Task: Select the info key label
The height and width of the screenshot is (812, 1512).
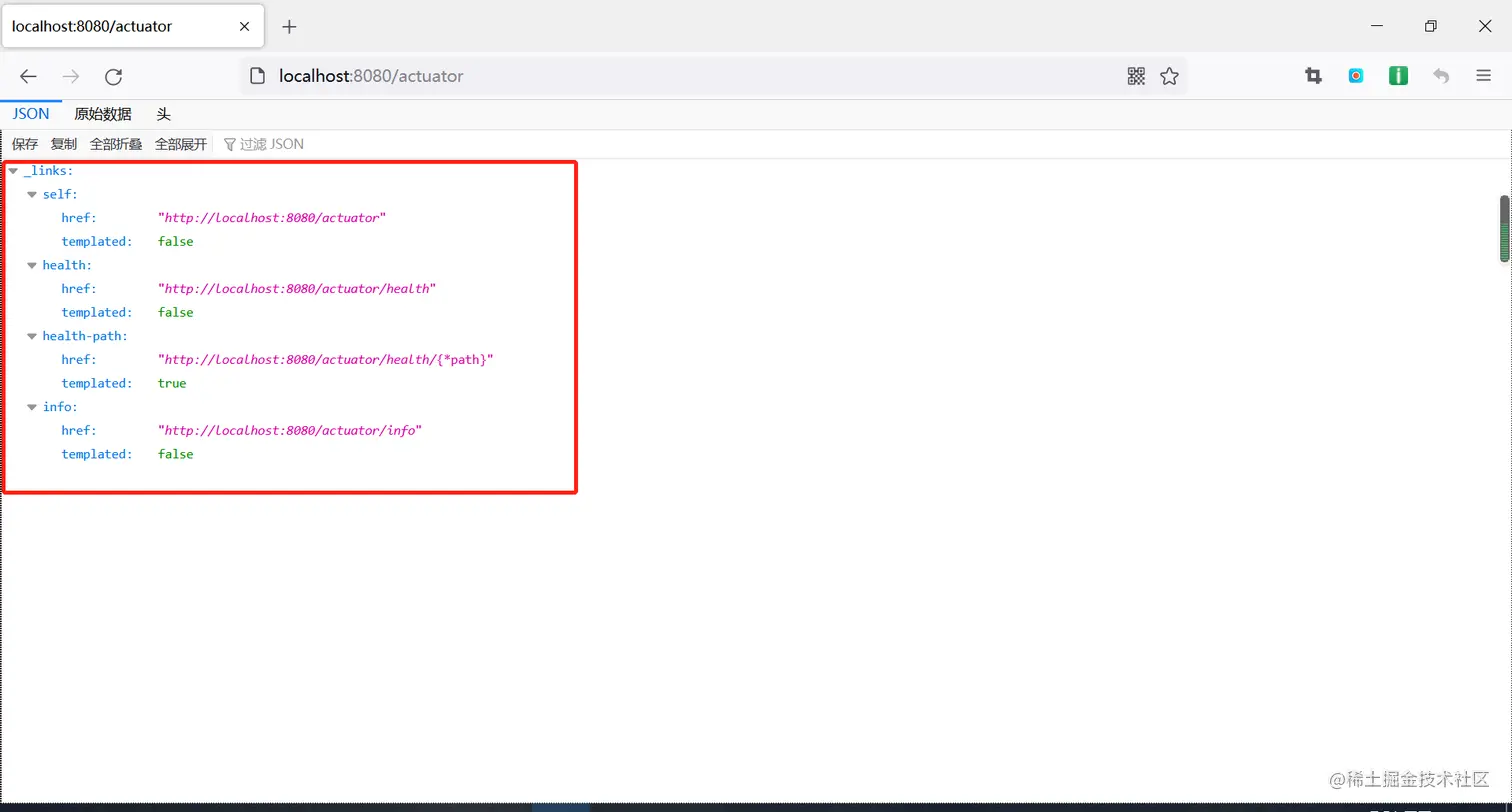Action: [60, 408]
